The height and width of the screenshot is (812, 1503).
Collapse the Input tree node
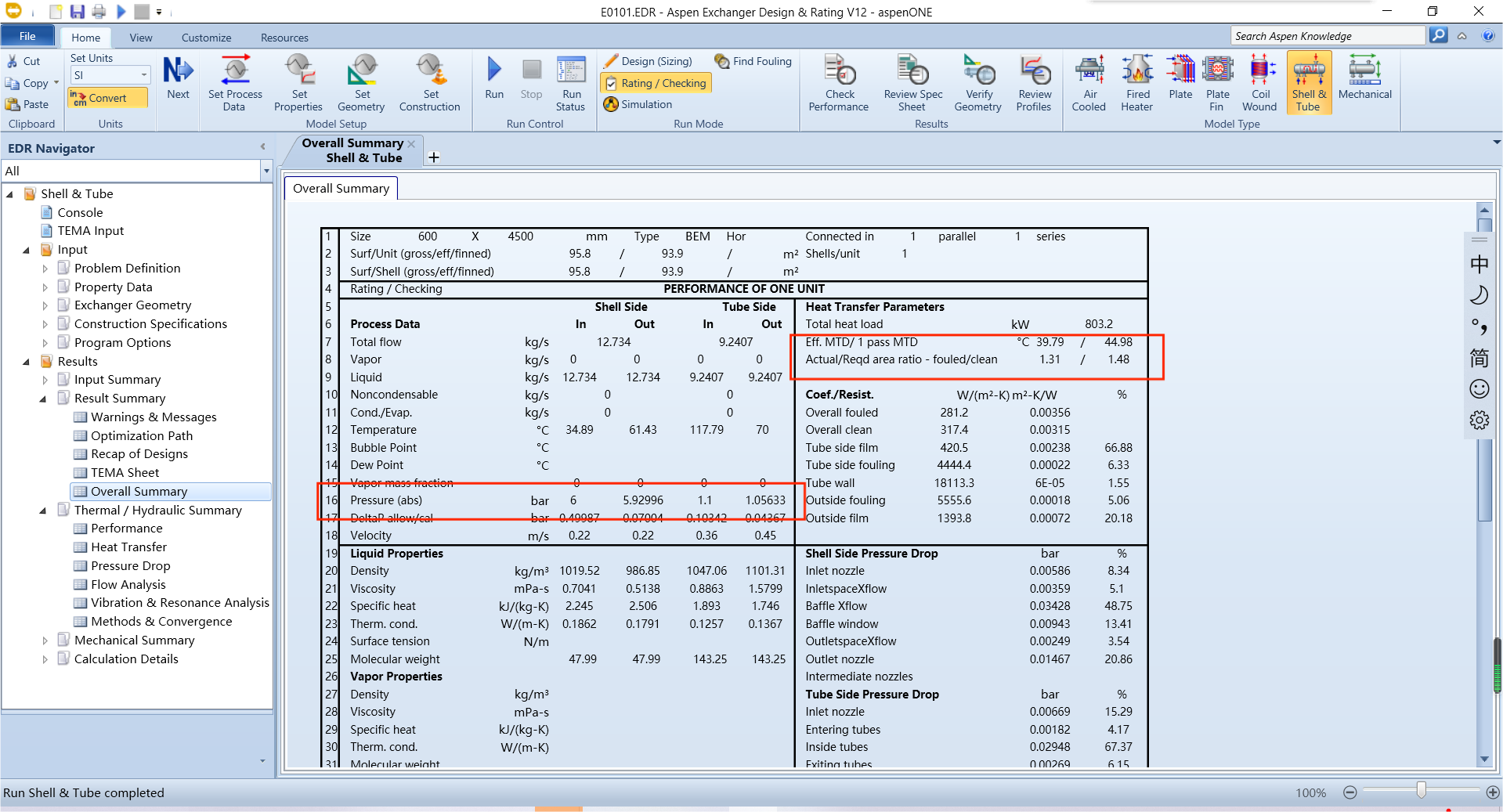[x=27, y=250]
